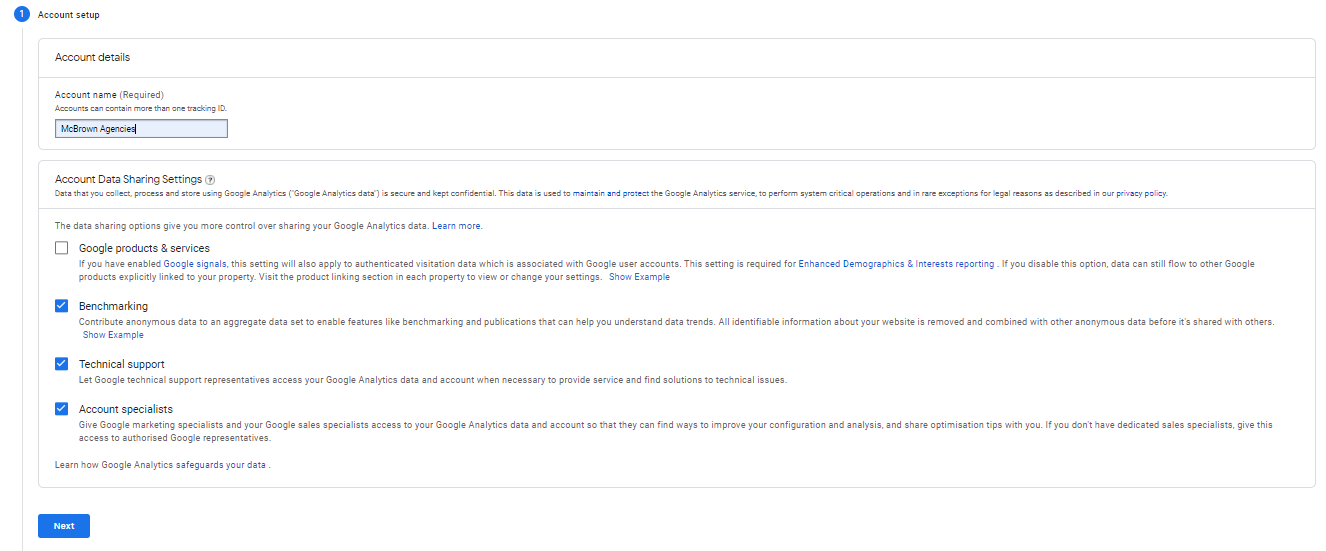1326x551 pixels.
Task: Open Enhanced Demographics & Interests reporting link
Action: (x=896, y=264)
